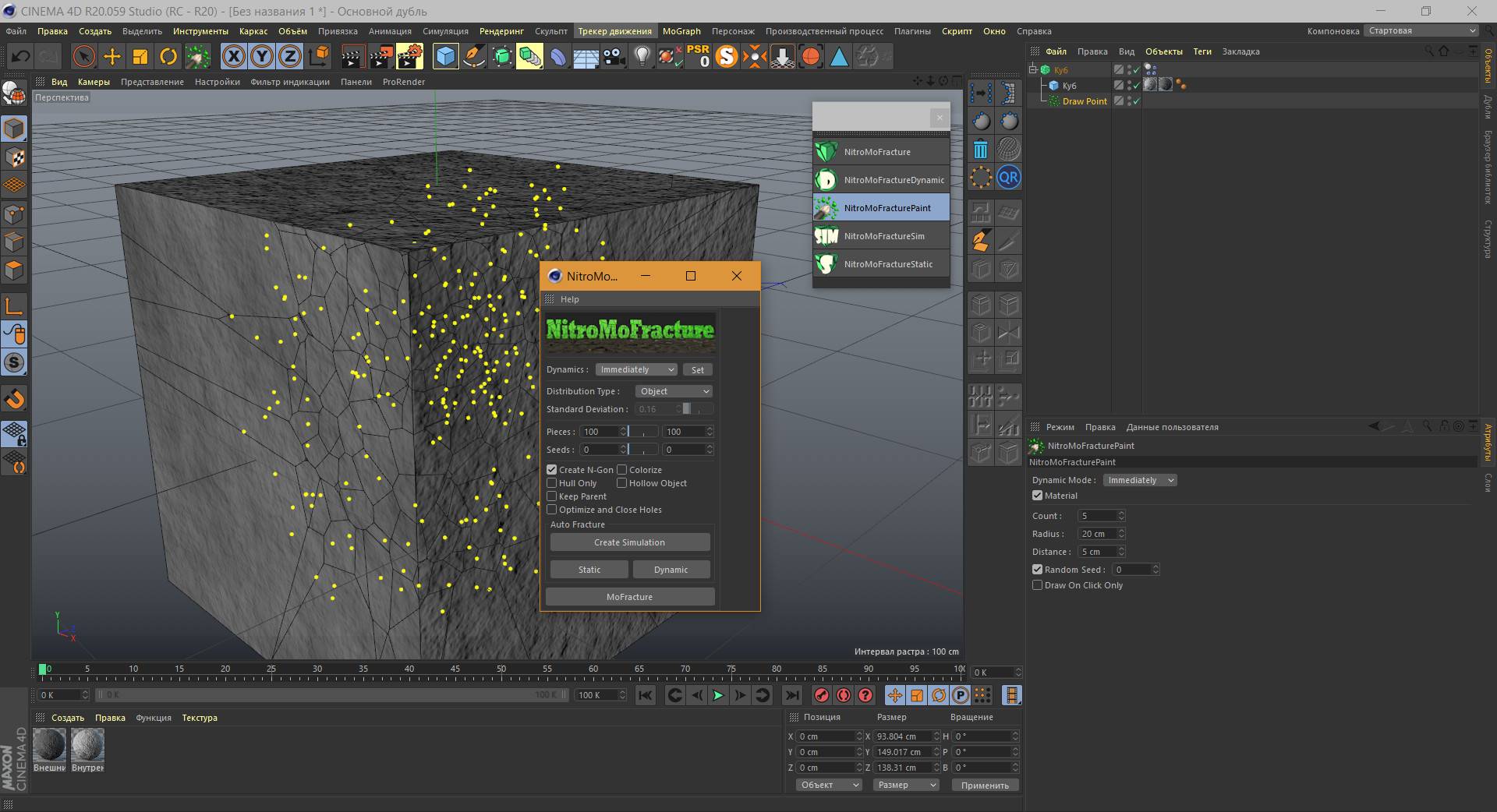Viewport: 1497px width, 812px height.
Task: Choose NitroMoFractureStatic in plugin list
Action: point(881,264)
